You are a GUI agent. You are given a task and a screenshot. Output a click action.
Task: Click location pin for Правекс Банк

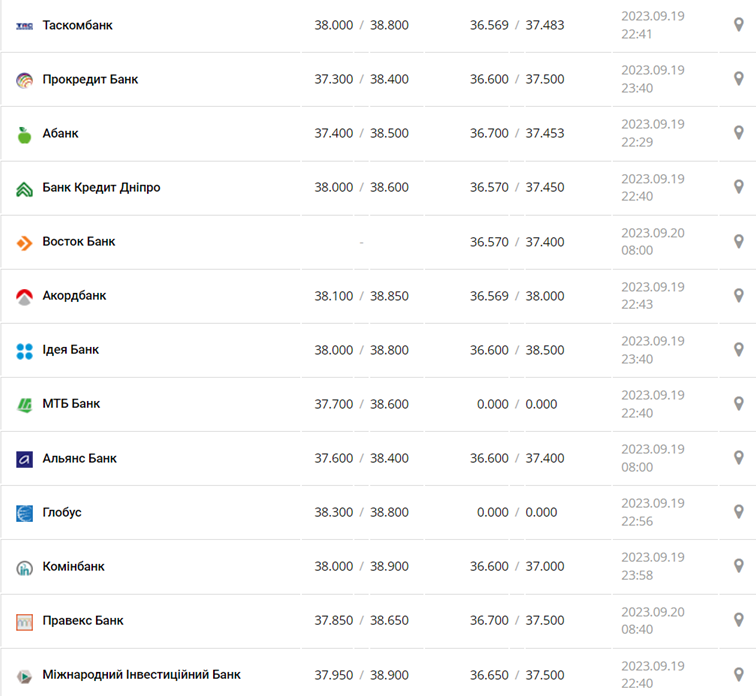[x=739, y=620]
